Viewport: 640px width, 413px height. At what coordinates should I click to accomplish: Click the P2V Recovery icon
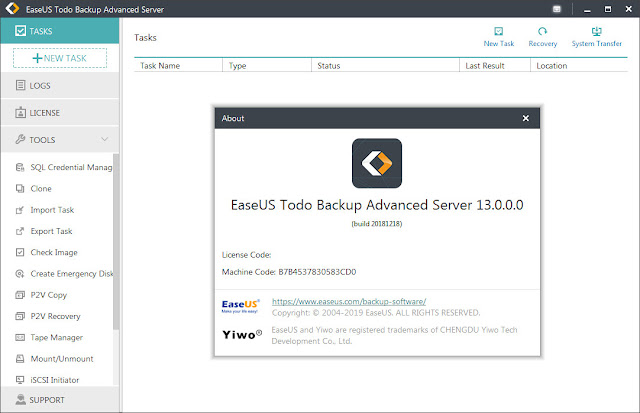pyautogui.click(x=20, y=316)
